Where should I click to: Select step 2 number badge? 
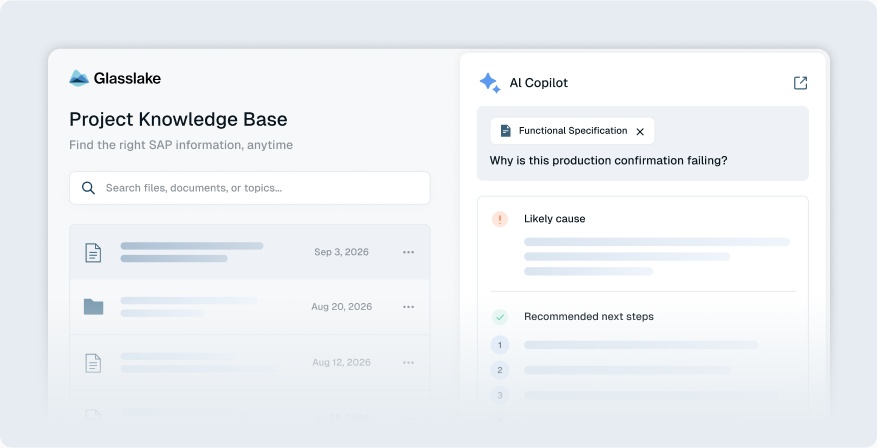pos(499,370)
